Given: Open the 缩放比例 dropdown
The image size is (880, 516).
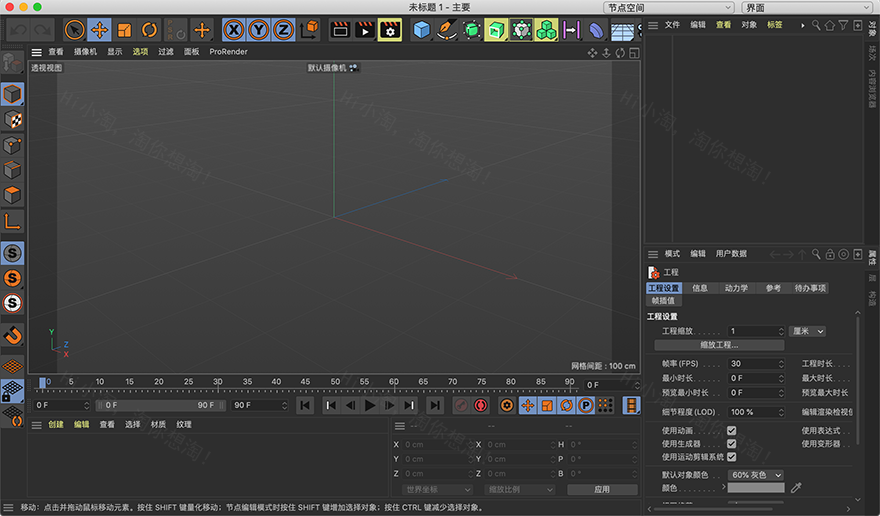Looking at the screenshot, I should (519, 490).
